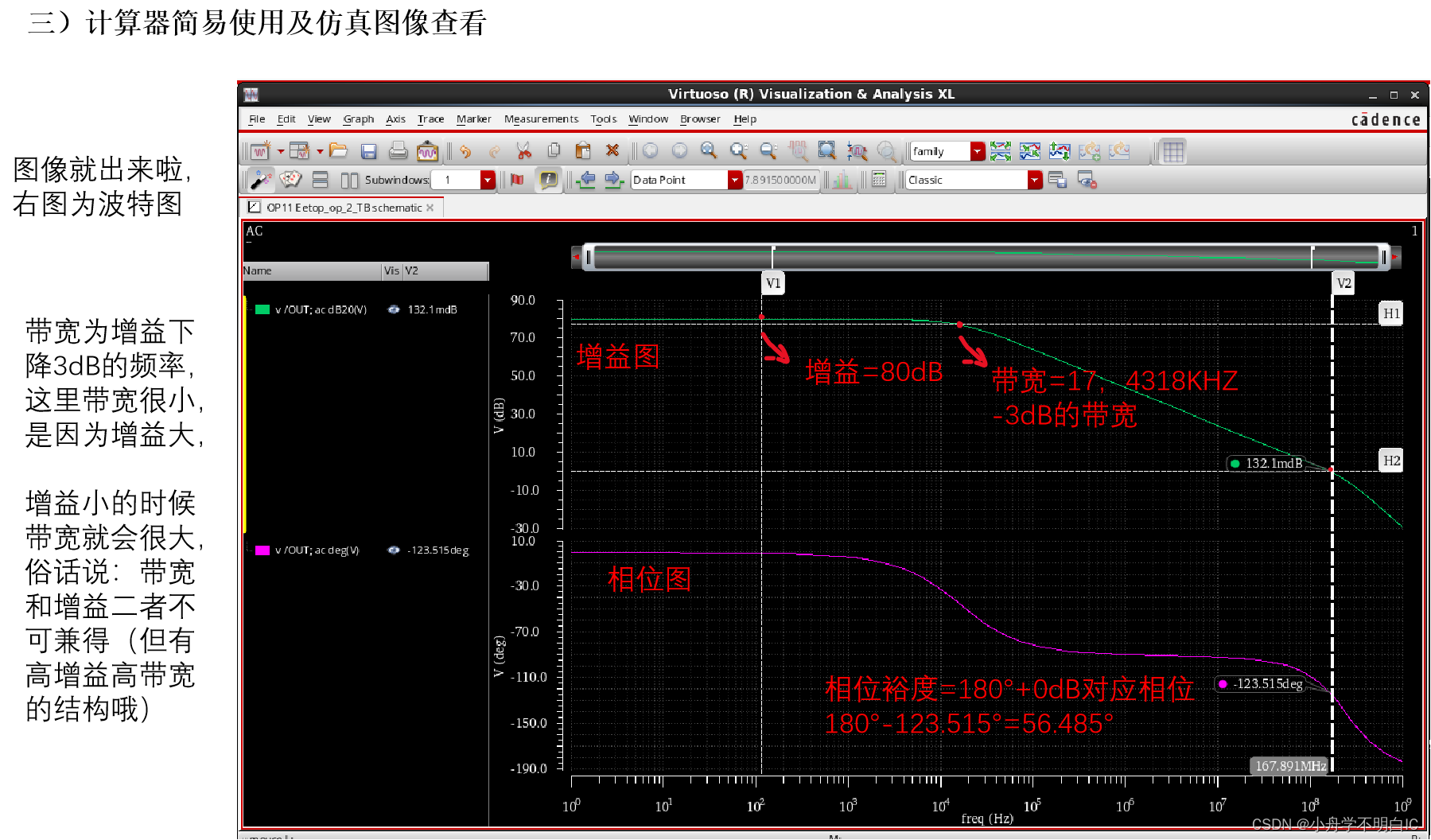1431x840 pixels.
Task: Click the Split Strips icon beside family
Action: tap(1001, 150)
